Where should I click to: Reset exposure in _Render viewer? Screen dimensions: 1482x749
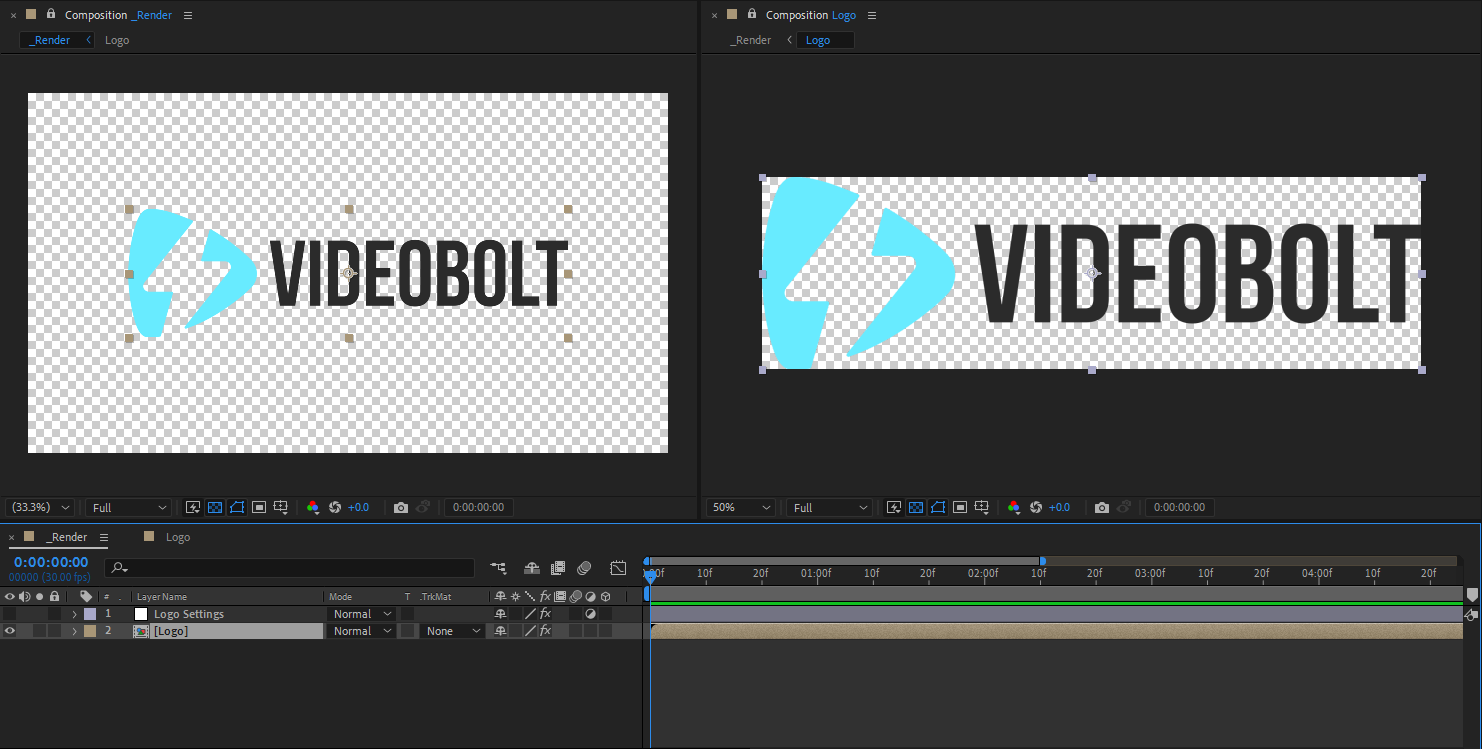[335, 508]
